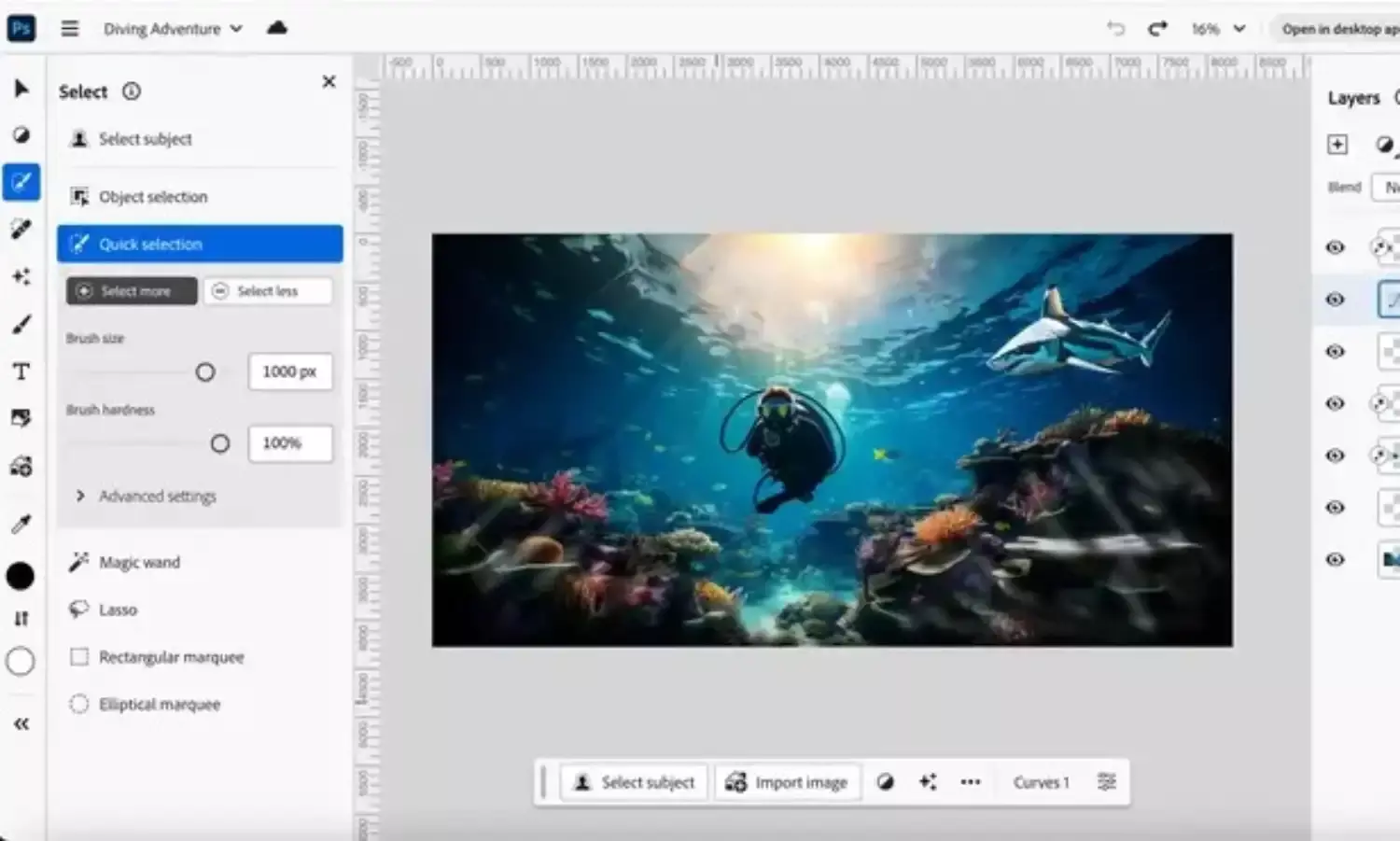Collapse the left toolbar with double chevron
1400x841 pixels.
(21, 723)
